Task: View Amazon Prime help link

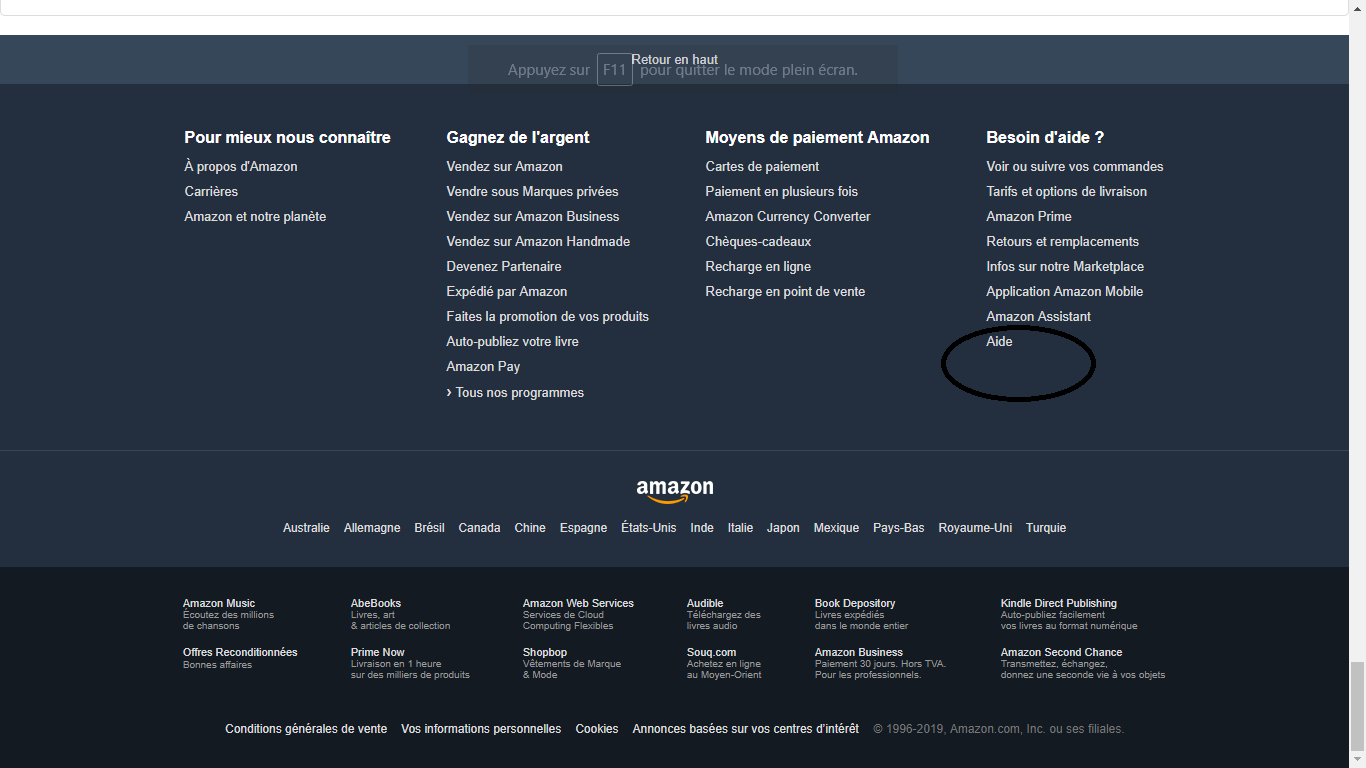Action: [x=1029, y=217]
